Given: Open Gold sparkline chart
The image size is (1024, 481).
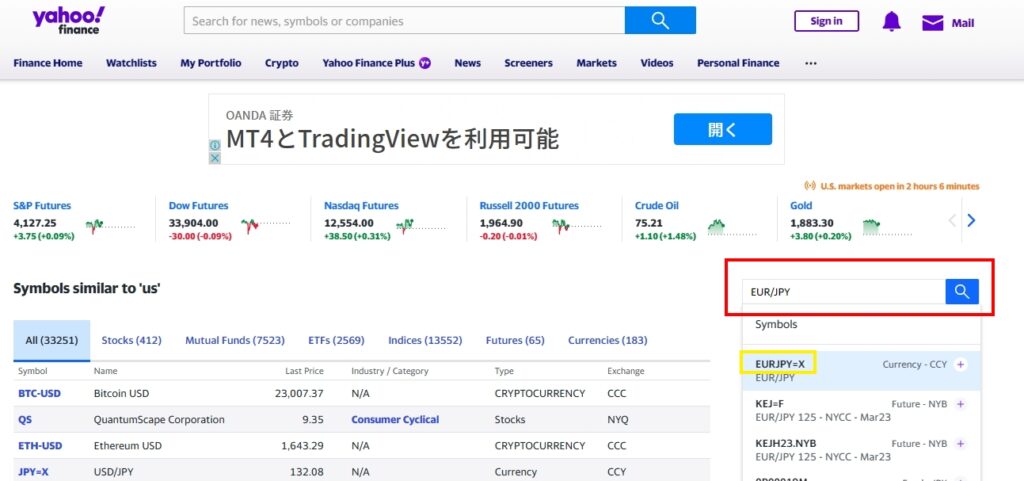Looking at the screenshot, I should click(888, 226).
